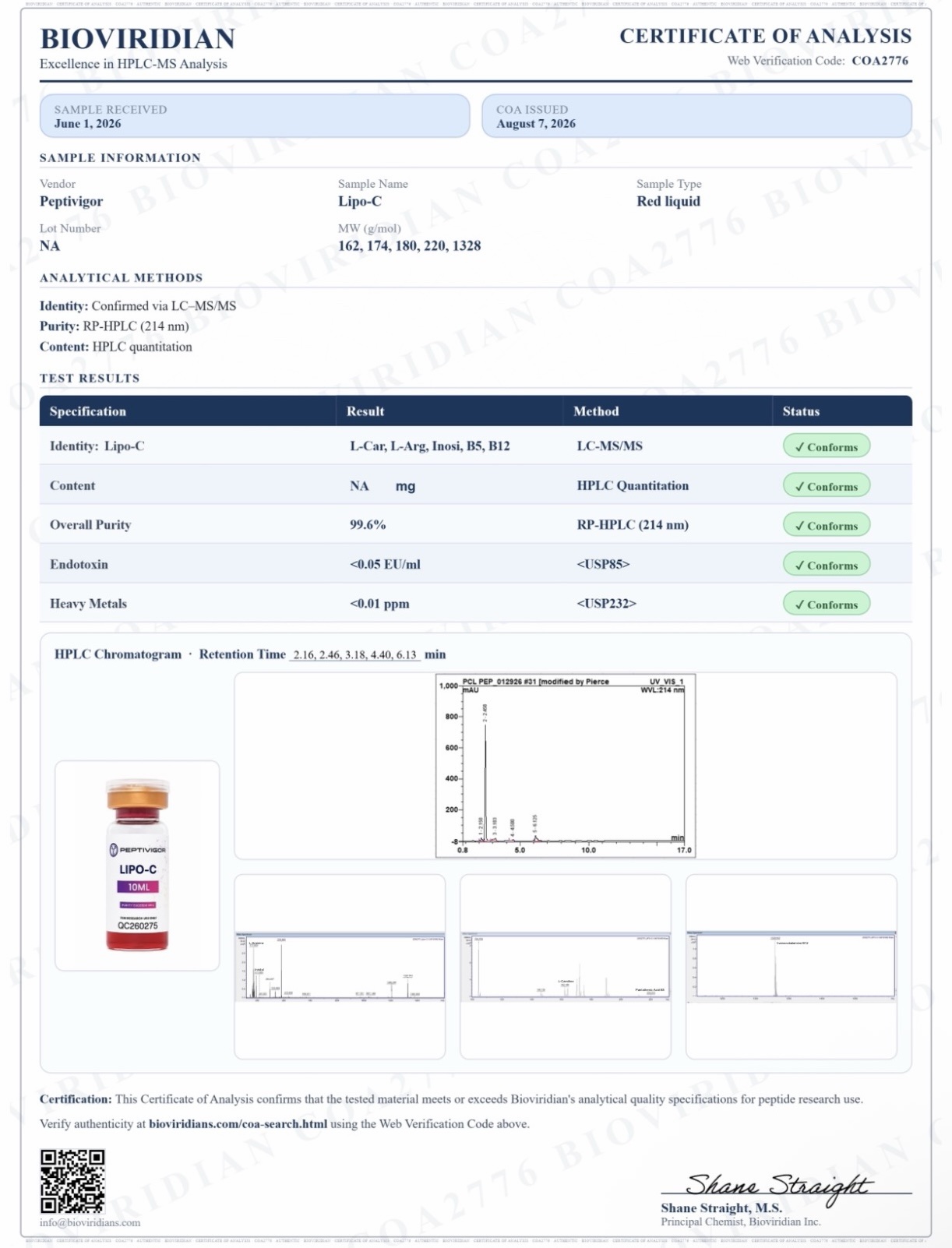The height and width of the screenshot is (1248, 952).
Task: Select the <0.01 ppm heavy metals result
Action: tap(379, 603)
